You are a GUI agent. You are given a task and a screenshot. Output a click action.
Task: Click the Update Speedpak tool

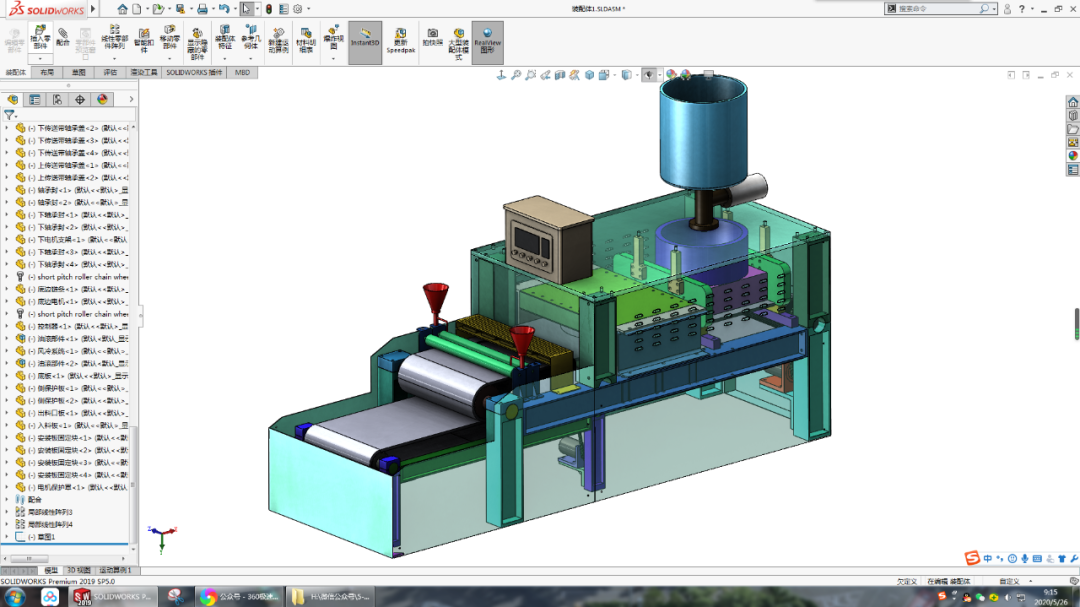coord(400,41)
